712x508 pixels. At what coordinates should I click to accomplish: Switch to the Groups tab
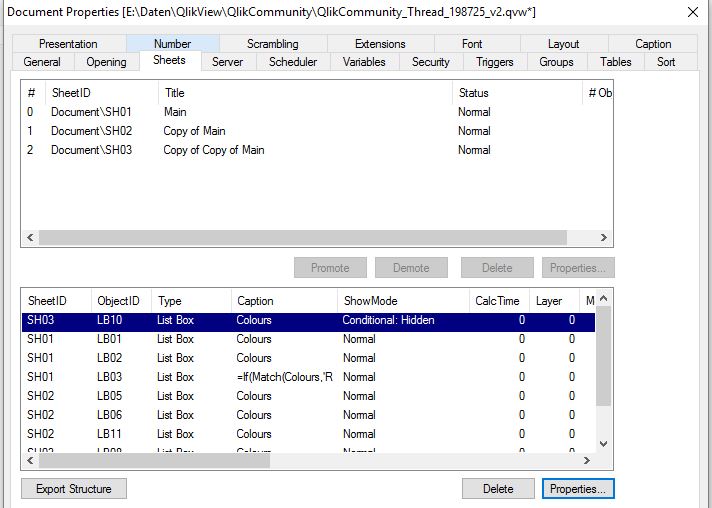pyautogui.click(x=556, y=62)
